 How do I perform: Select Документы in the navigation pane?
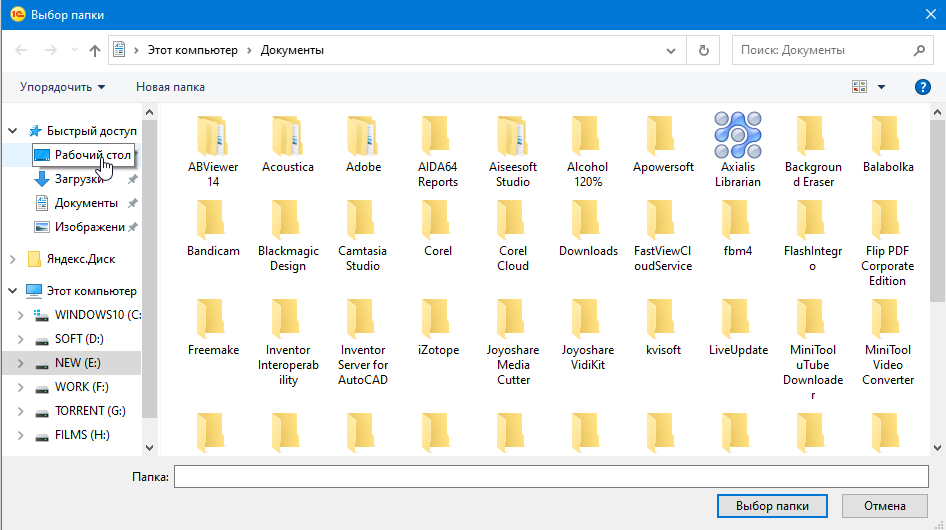(x=86, y=203)
